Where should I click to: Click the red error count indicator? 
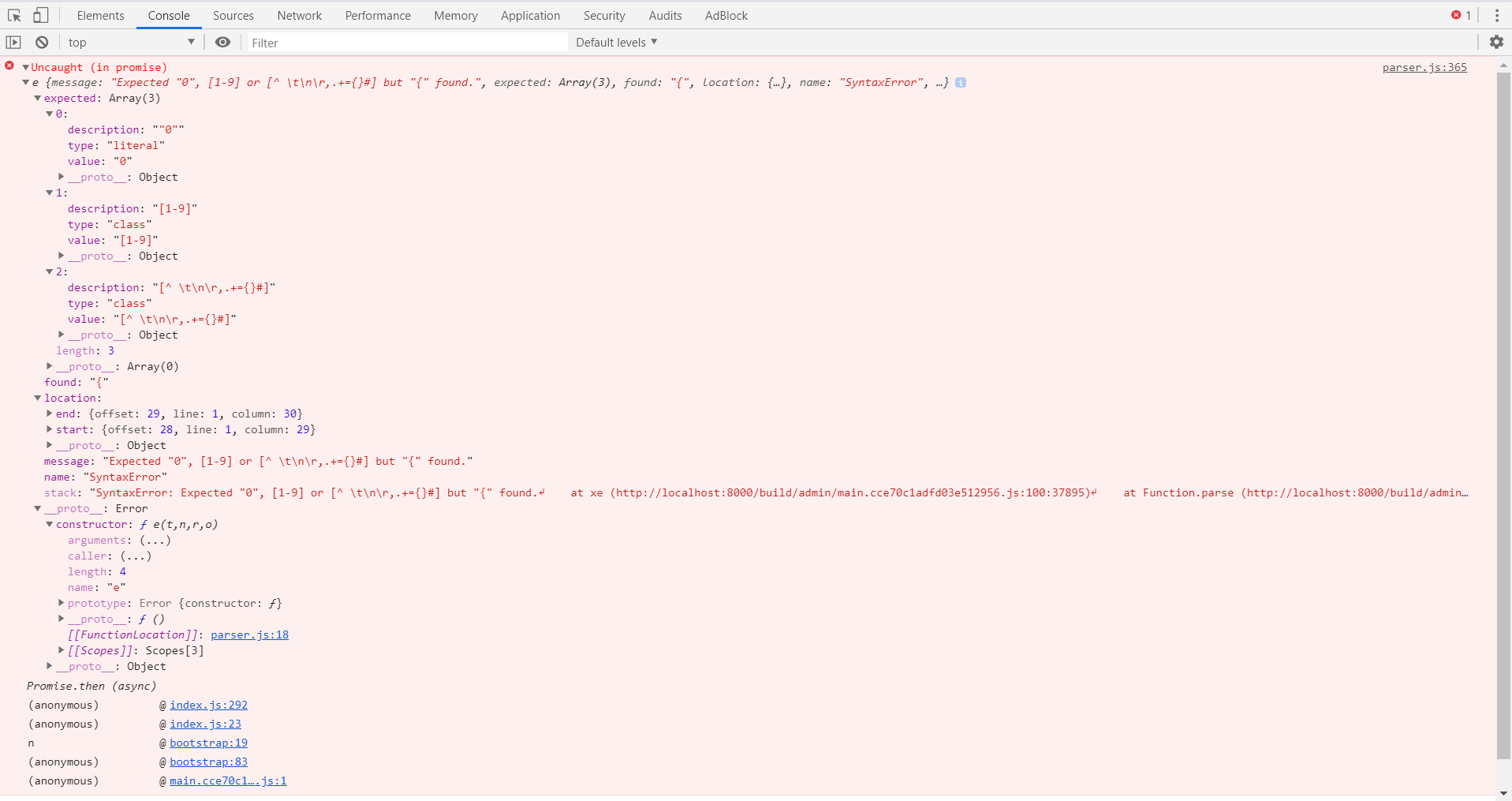tap(1461, 15)
